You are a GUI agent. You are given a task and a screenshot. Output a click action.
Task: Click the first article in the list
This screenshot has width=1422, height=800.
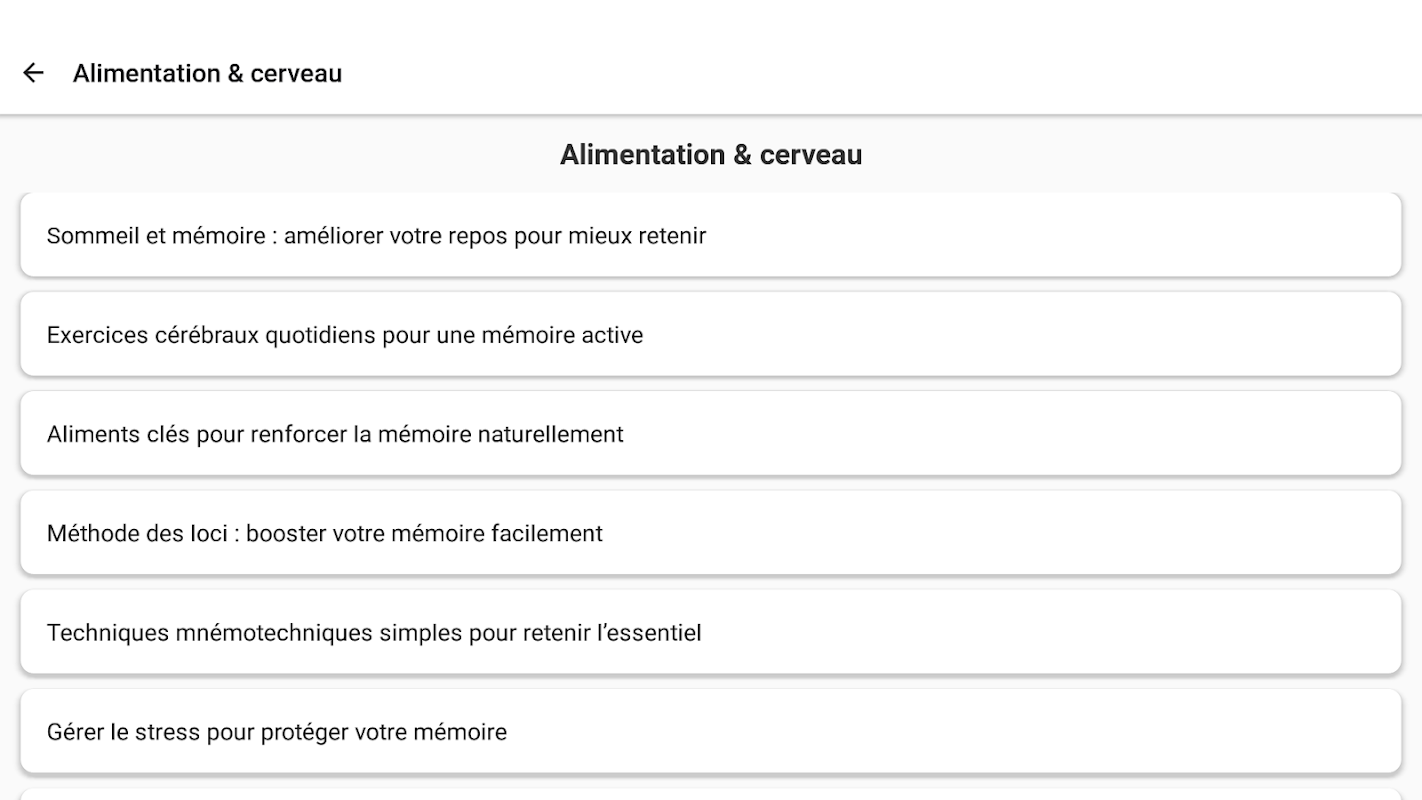click(710, 236)
